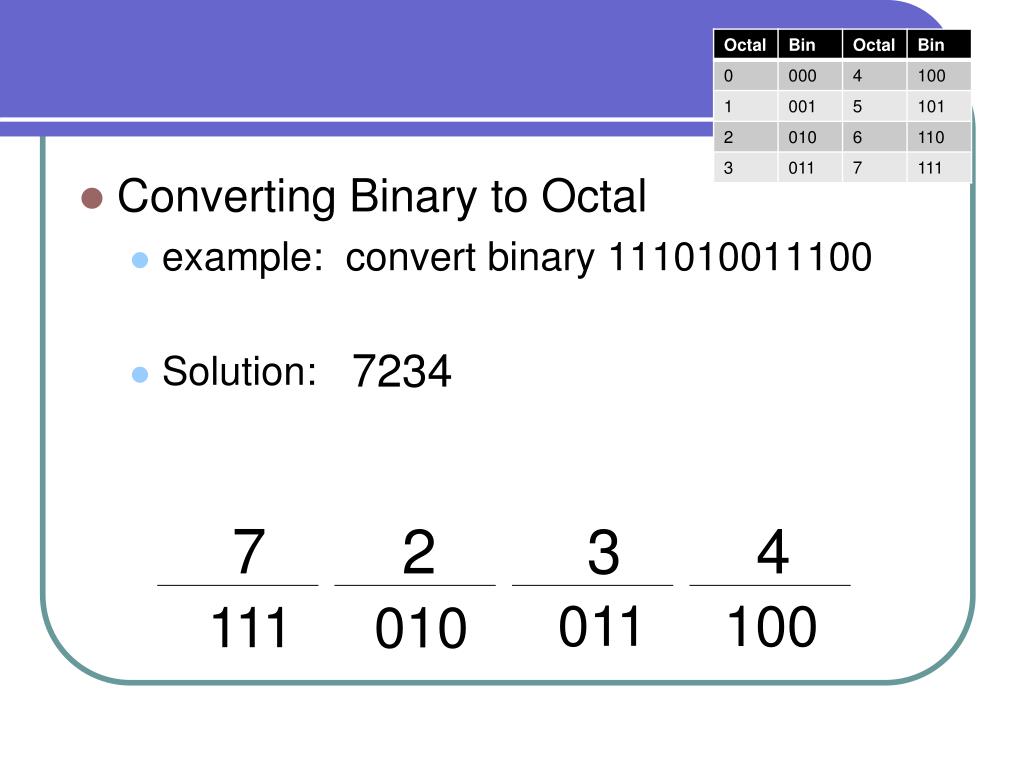
Task: Click the blue bullet next to Solution
Action: [140, 374]
